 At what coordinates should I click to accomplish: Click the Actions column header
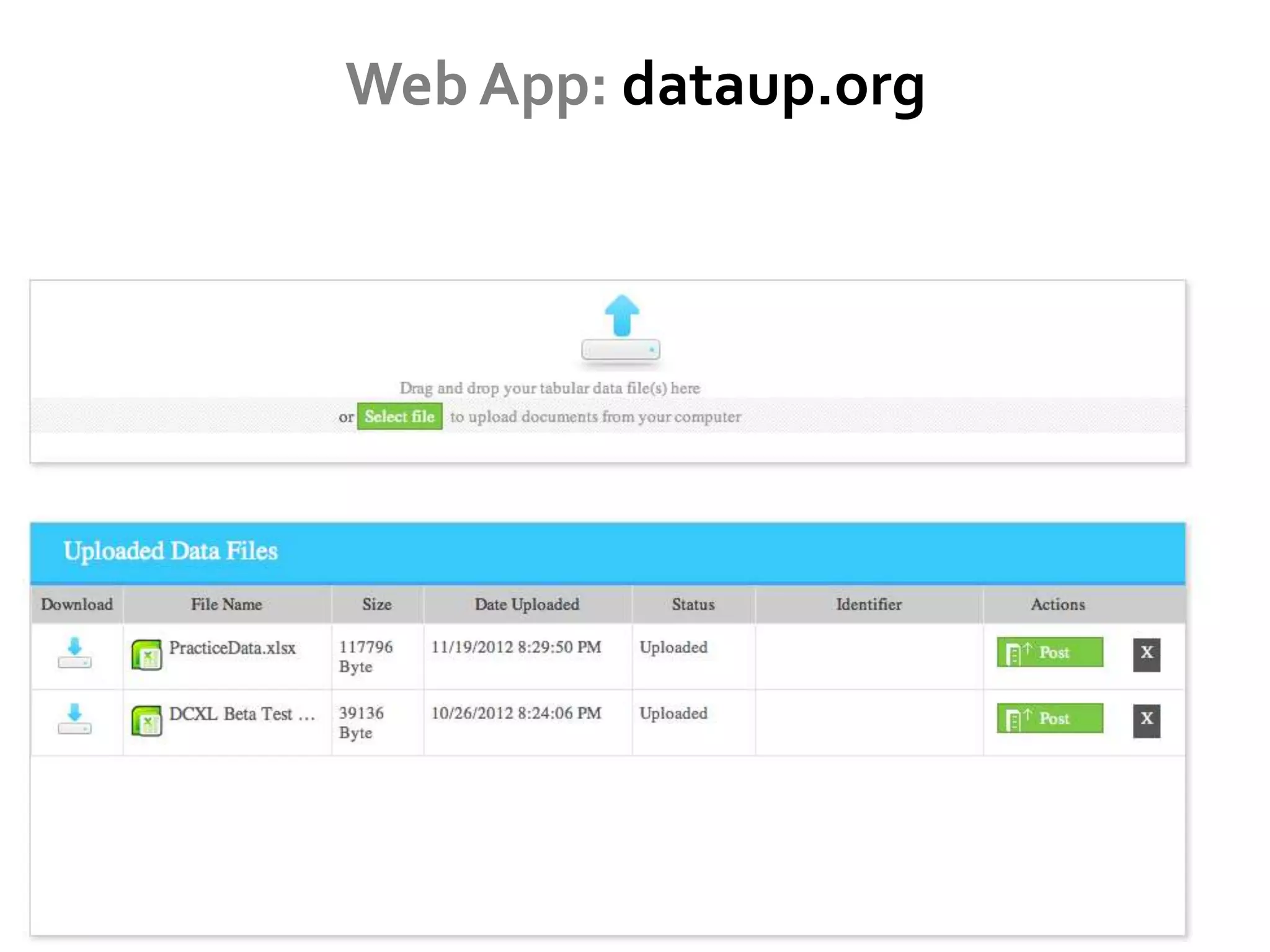[1058, 604]
